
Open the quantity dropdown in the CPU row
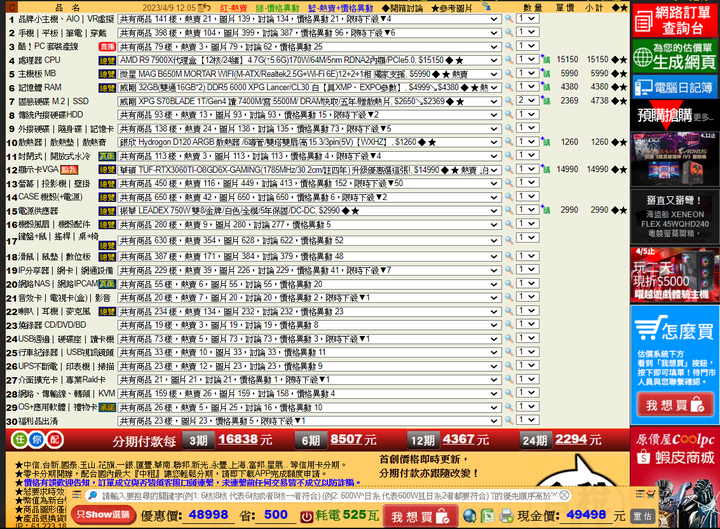click(528, 59)
